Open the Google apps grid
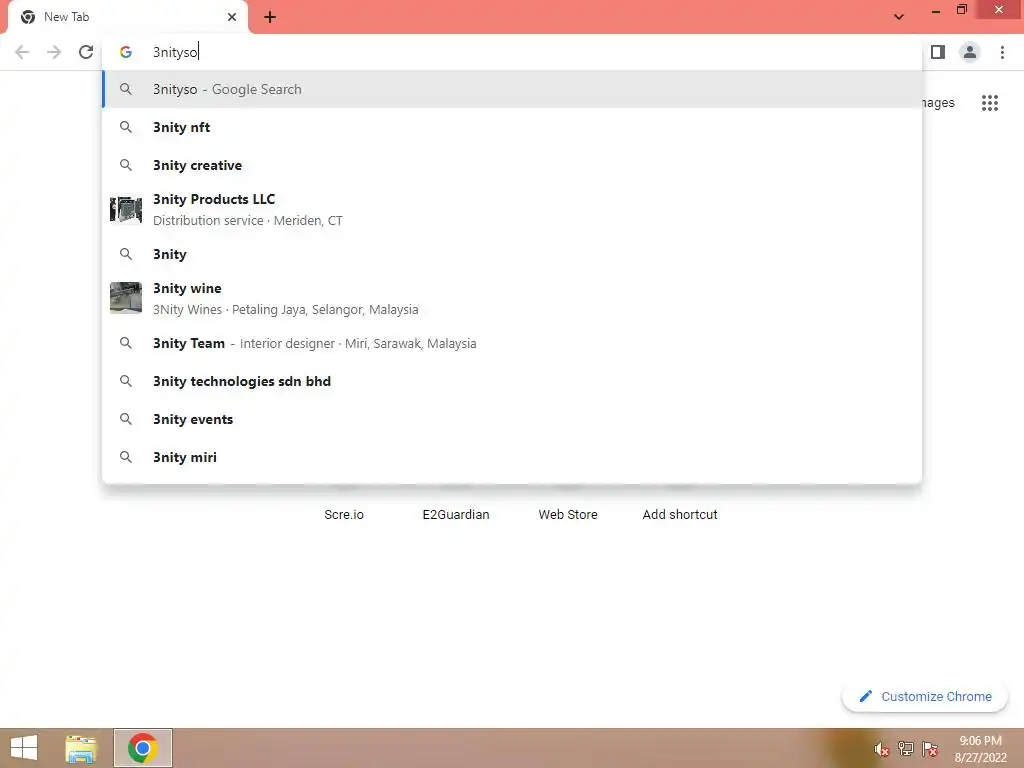This screenshot has height=768, width=1024. click(x=990, y=103)
